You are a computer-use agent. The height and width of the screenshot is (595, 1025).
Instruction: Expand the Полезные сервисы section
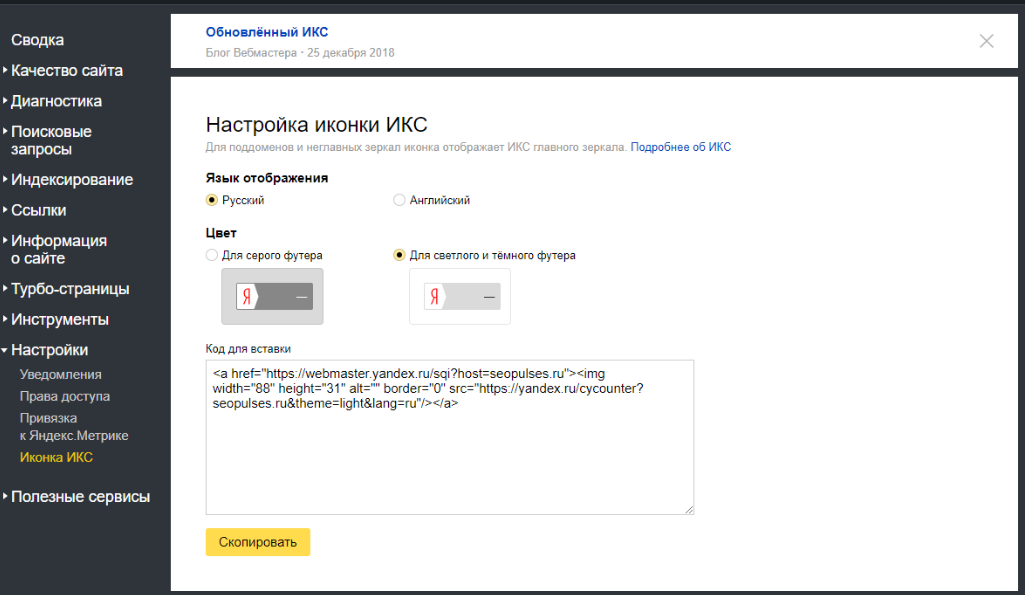(x=80, y=497)
